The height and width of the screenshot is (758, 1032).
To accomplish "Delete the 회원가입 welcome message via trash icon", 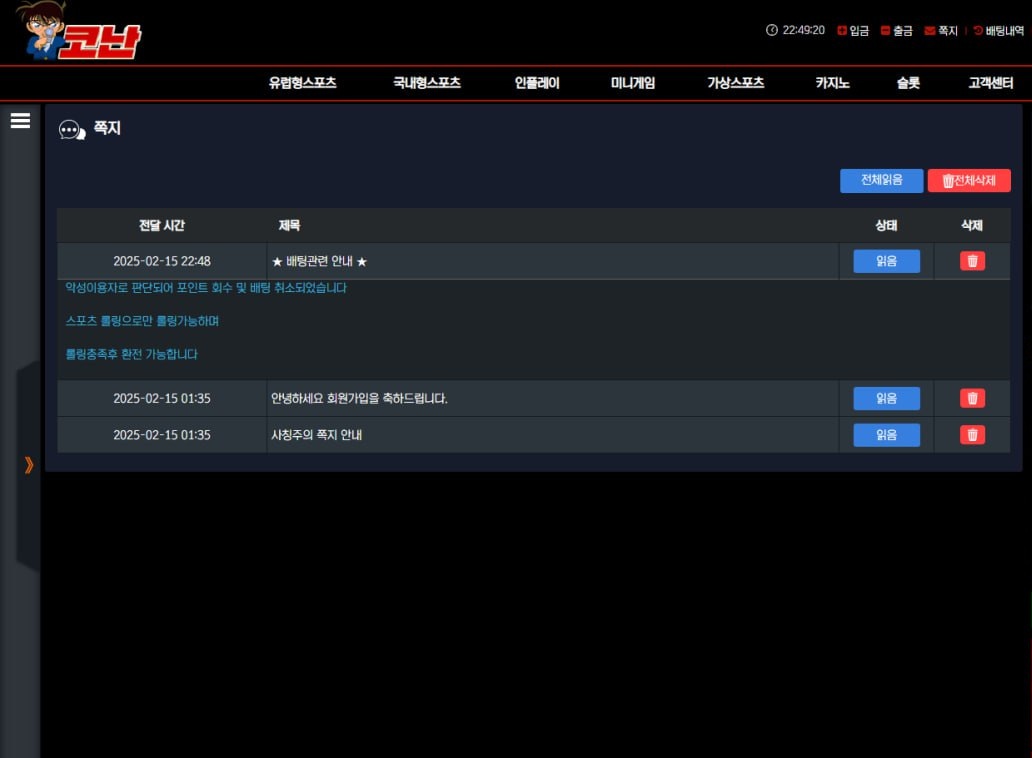I will [972, 398].
